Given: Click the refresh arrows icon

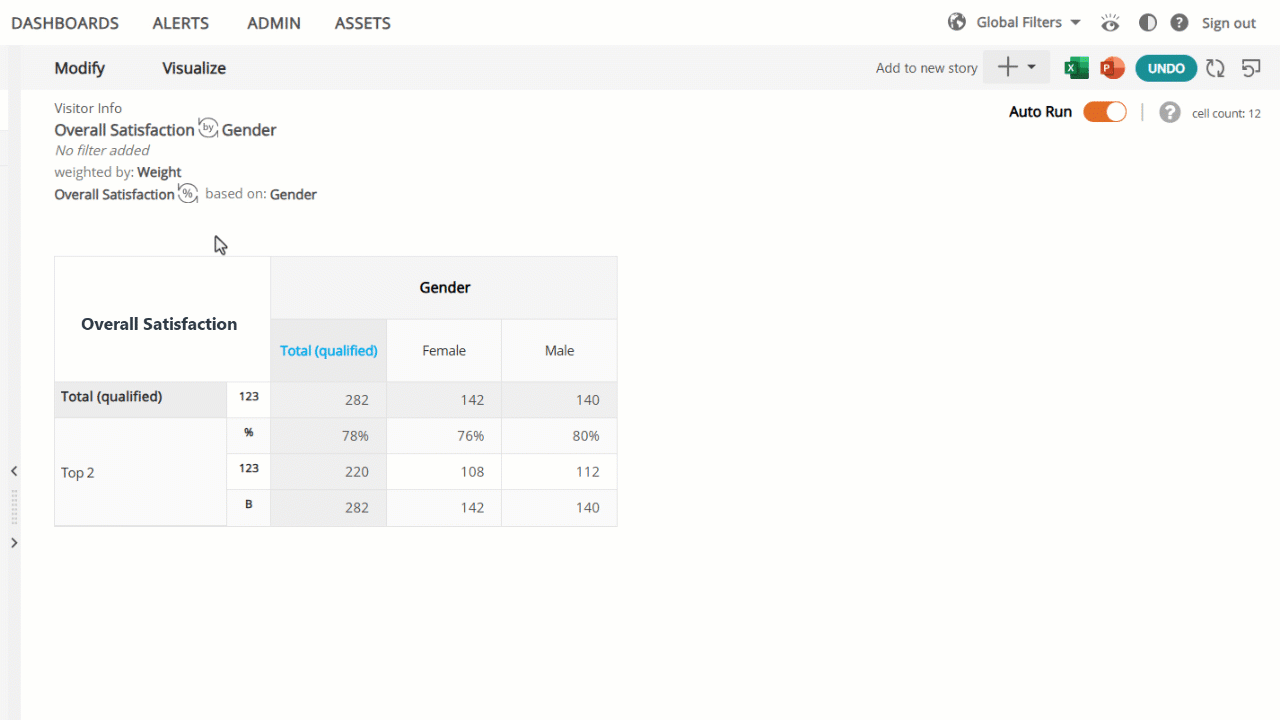Looking at the screenshot, I should [1215, 68].
